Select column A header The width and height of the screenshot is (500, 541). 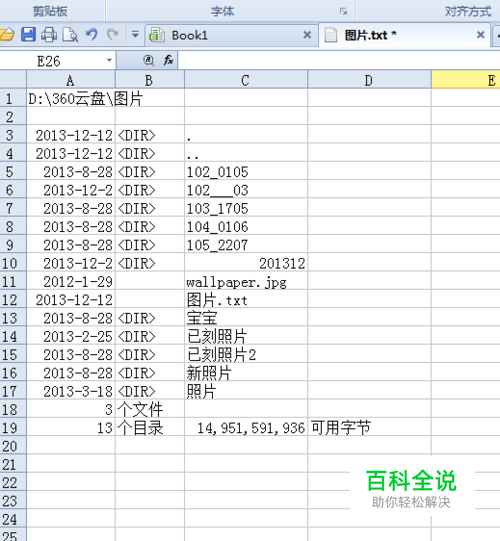coord(71,80)
